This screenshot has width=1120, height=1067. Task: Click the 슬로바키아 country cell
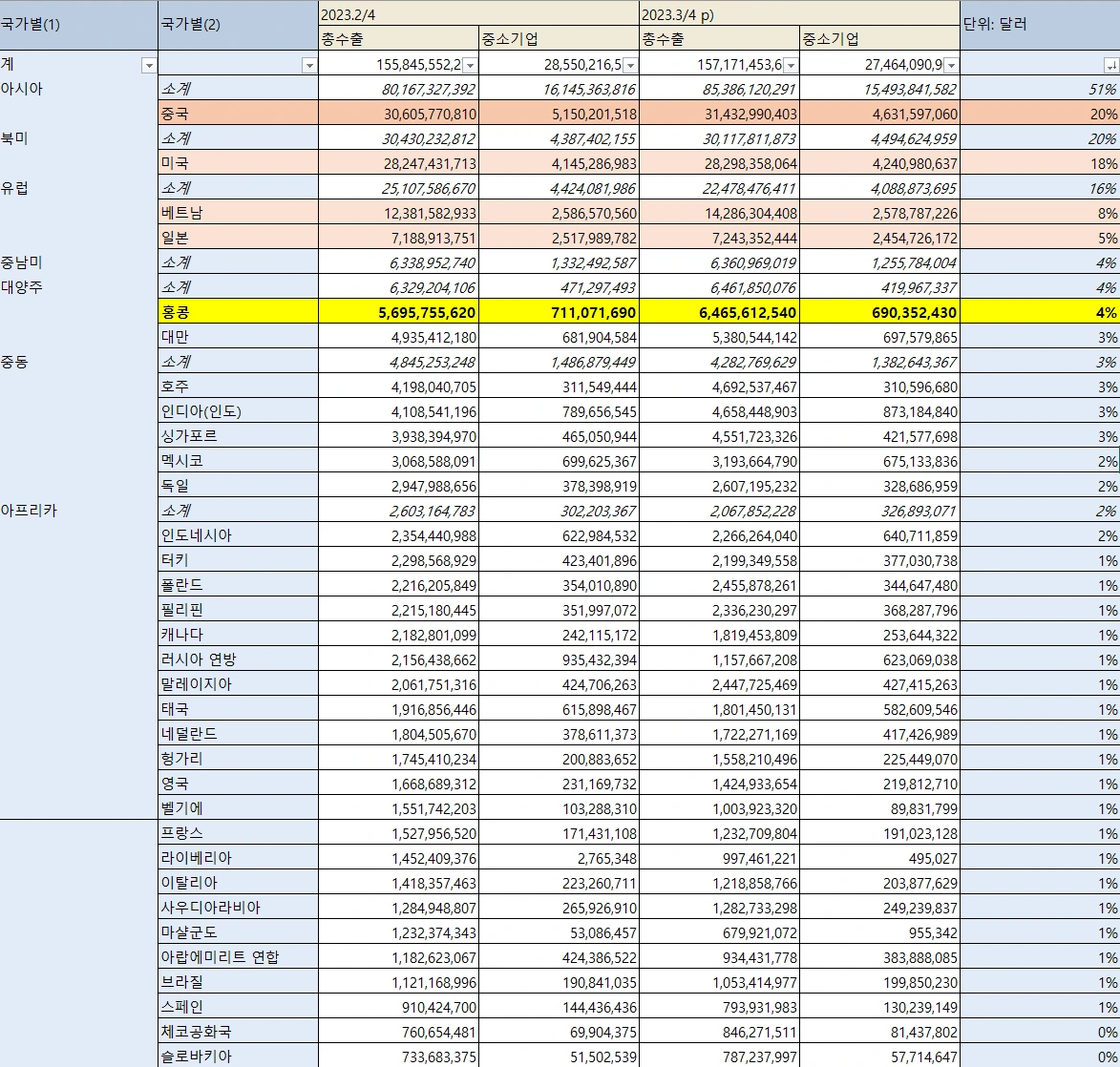238,1056
